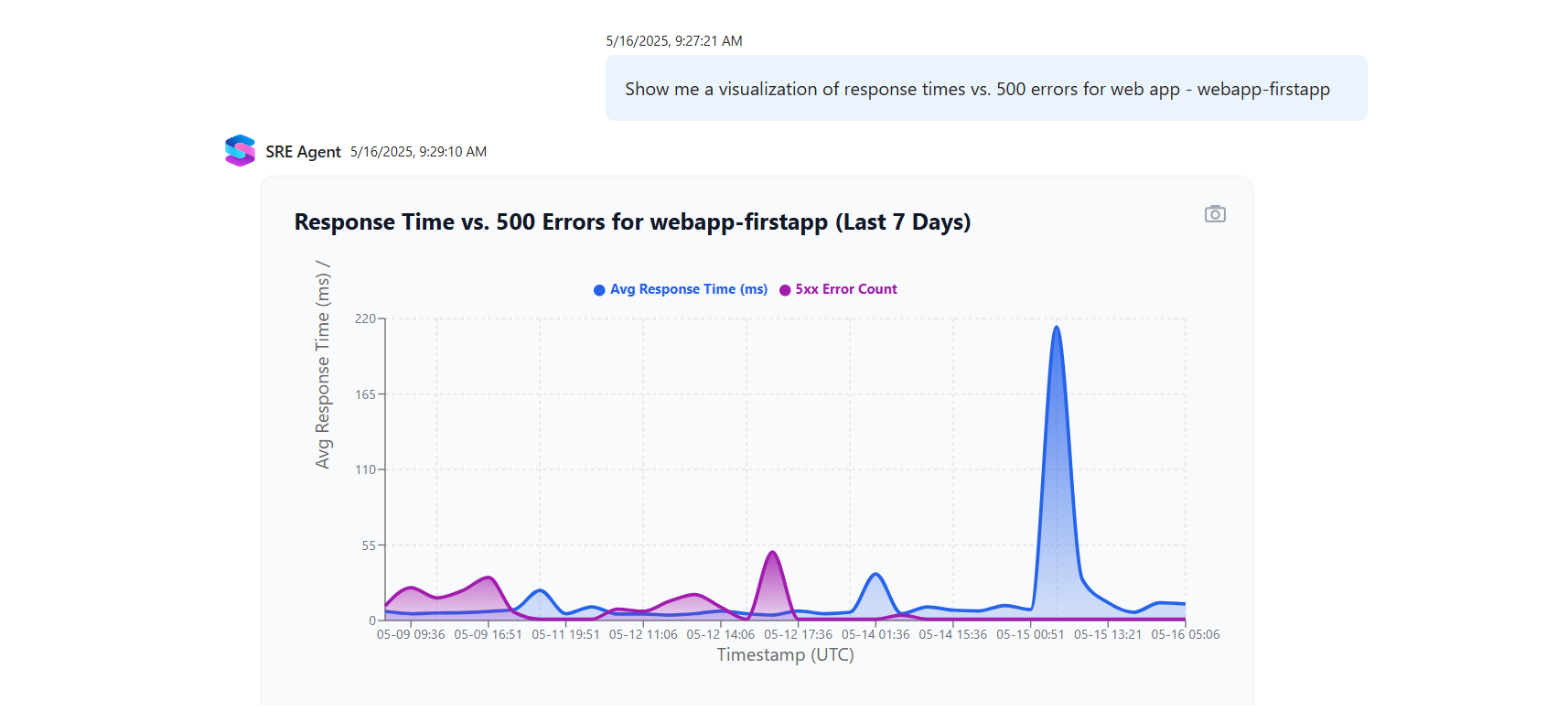Click the blue legend dot for response time
This screenshot has height=723, width=1568.
click(x=599, y=290)
